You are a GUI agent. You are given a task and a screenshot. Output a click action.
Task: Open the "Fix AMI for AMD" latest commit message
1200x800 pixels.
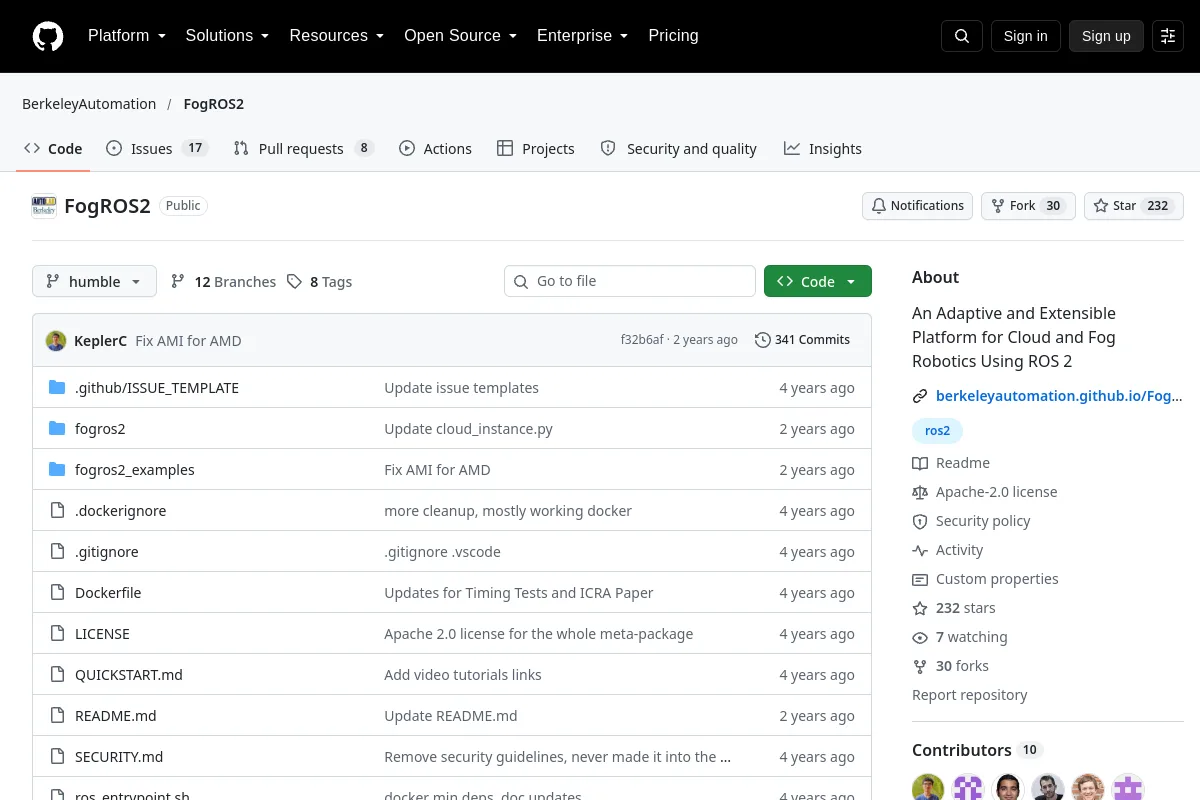click(x=188, y=341)
